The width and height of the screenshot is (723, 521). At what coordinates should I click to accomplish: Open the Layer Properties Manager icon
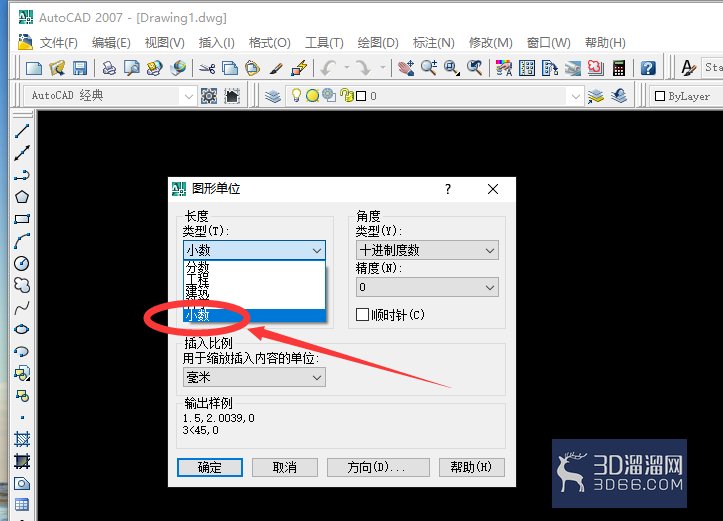(x=273, y=96)
